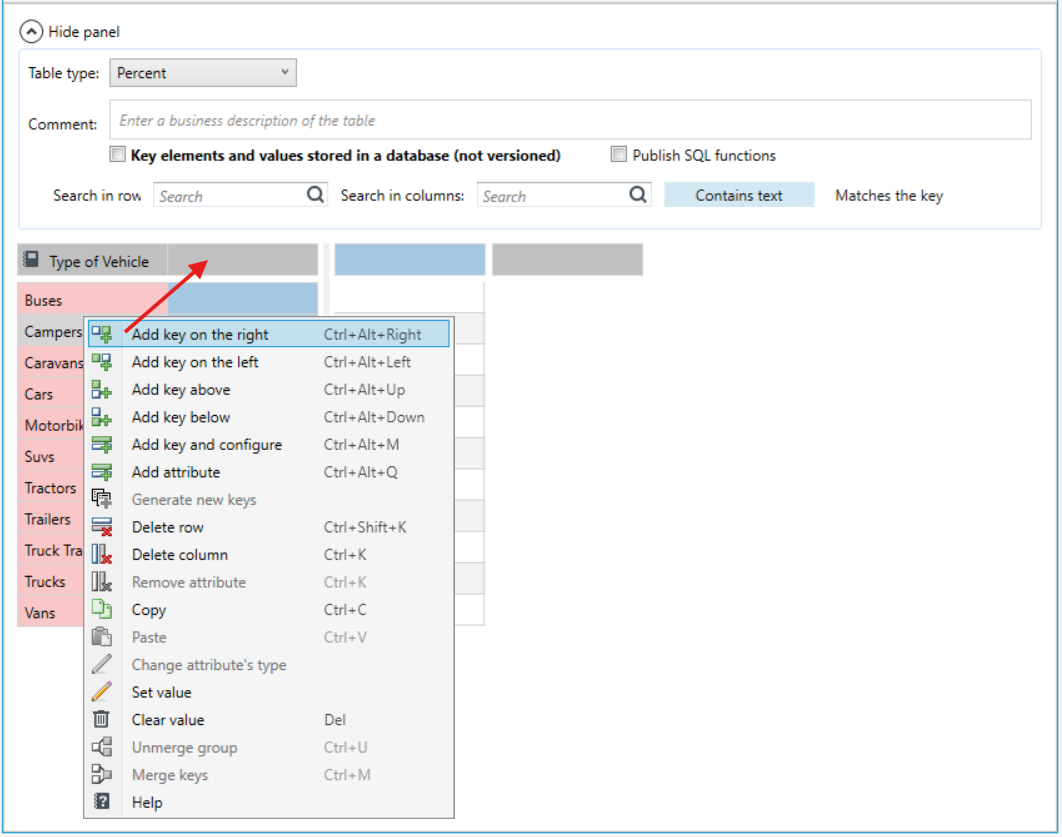Click the Type of Vehicle header
Screen dimensions: 1062x837
[92, 260]
